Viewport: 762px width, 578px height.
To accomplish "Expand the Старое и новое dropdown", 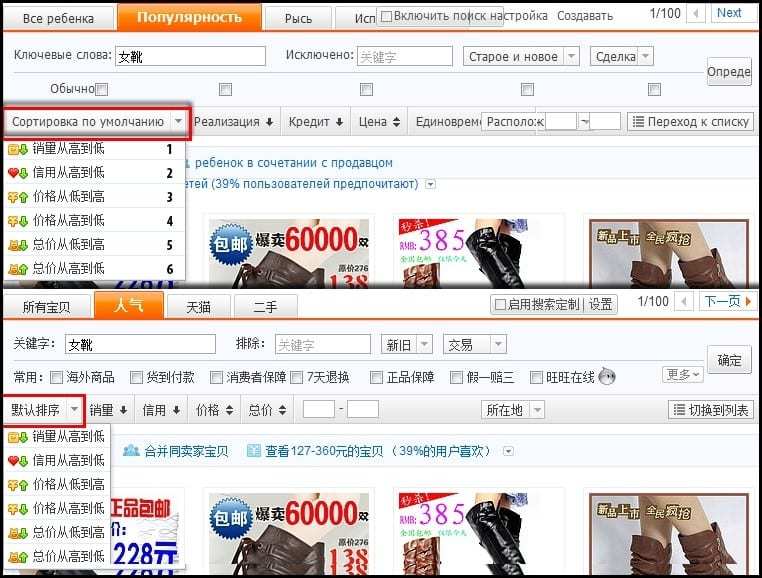I will pyautogui.click(x=571, y=57).
